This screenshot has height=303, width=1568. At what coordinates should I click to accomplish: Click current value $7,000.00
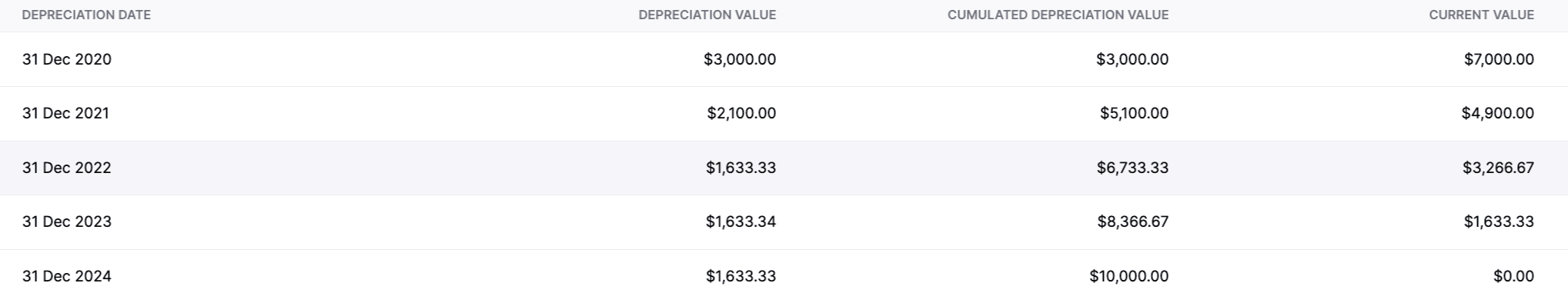click(x=1499, y=59)
